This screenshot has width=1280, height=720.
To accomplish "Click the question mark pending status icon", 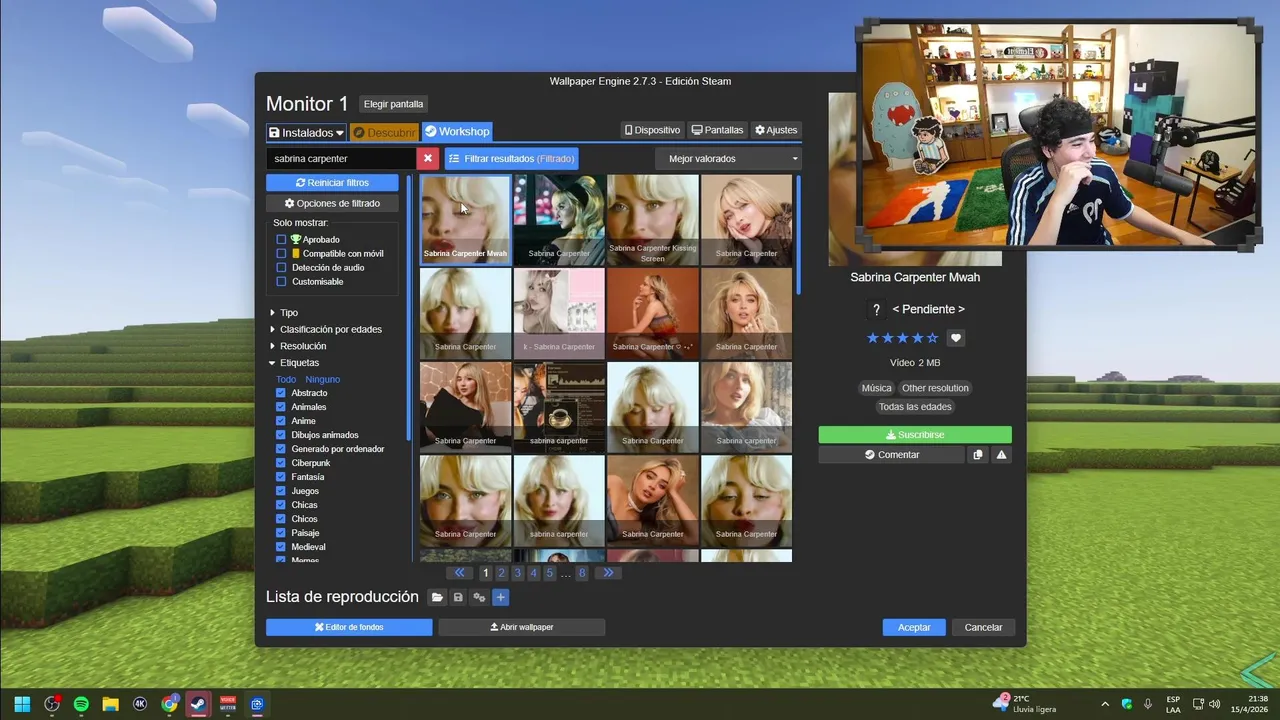I will 876,310.
